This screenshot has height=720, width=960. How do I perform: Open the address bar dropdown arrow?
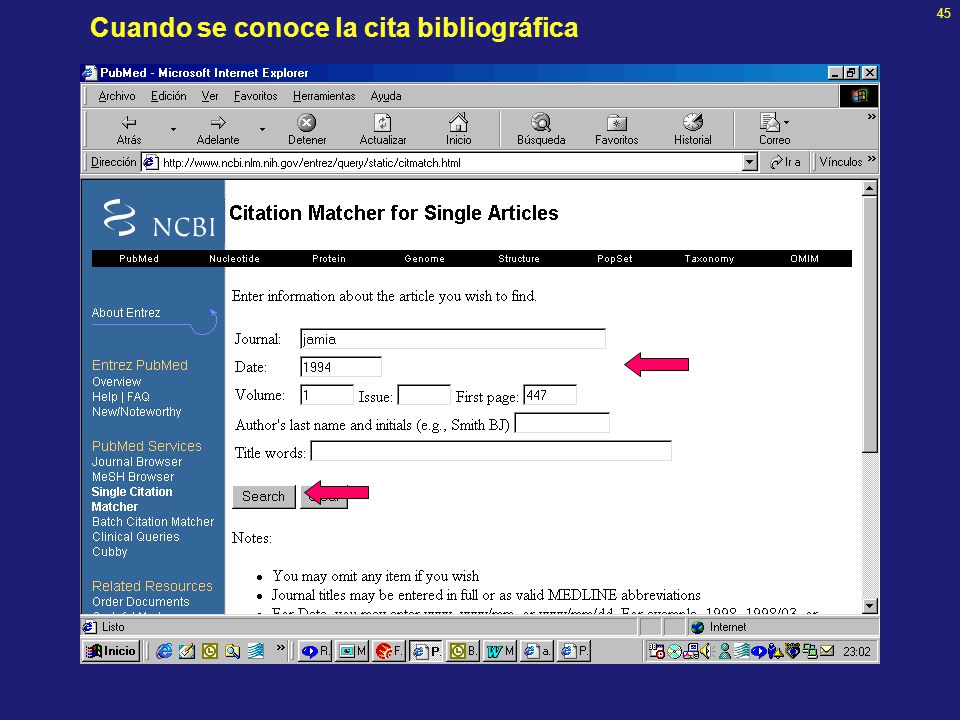(749, 162)
